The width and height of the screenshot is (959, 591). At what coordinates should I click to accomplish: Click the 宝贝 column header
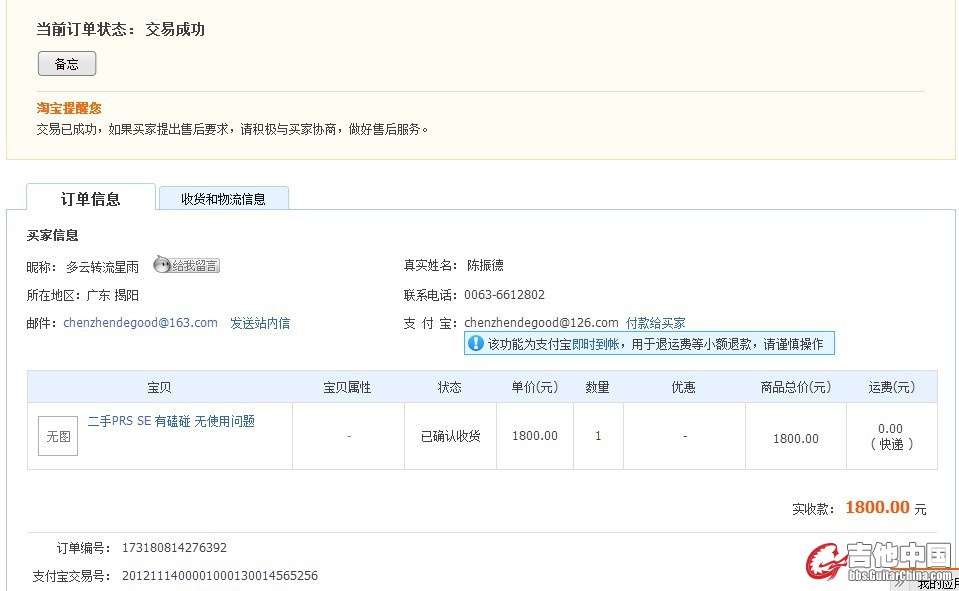coord(159,387)
